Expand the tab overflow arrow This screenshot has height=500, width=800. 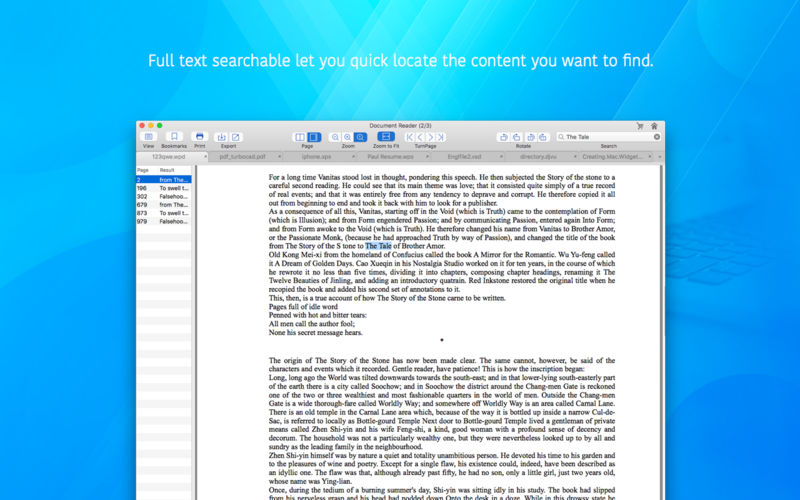[x=660, y=157]
